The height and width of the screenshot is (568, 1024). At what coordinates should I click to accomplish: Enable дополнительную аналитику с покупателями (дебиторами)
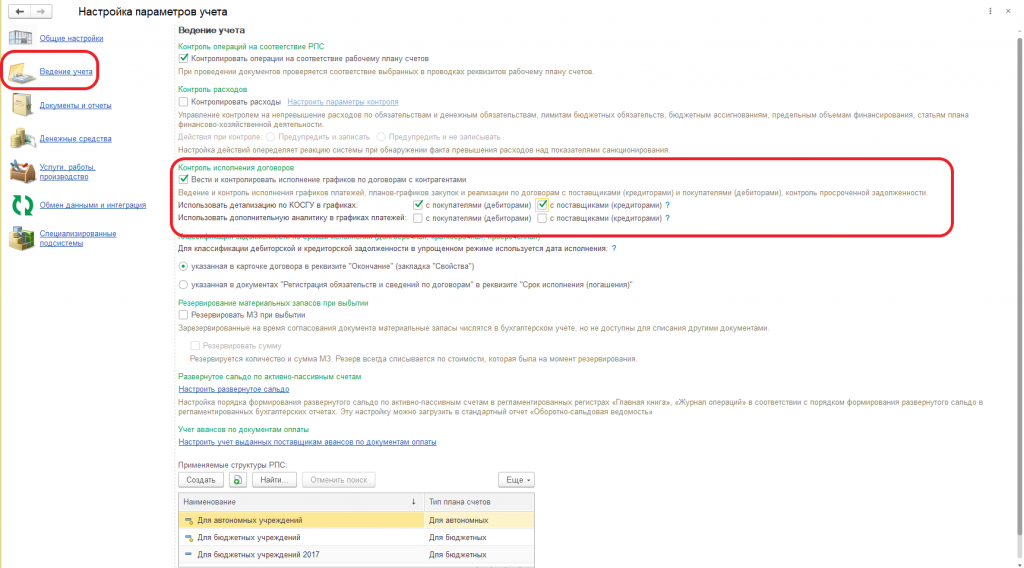[x=418, y=218]
